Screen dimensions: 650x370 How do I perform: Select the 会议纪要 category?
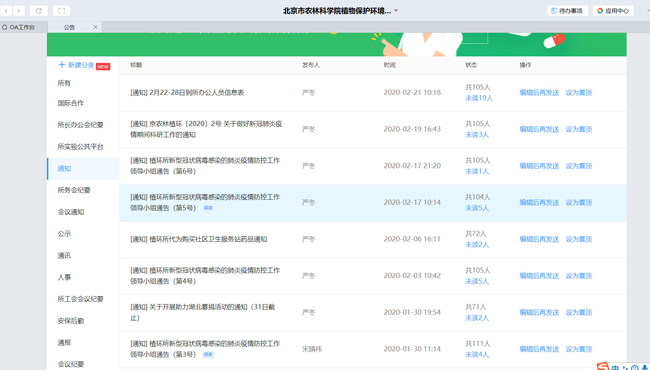pyautogui.click(x=71, y=364)
